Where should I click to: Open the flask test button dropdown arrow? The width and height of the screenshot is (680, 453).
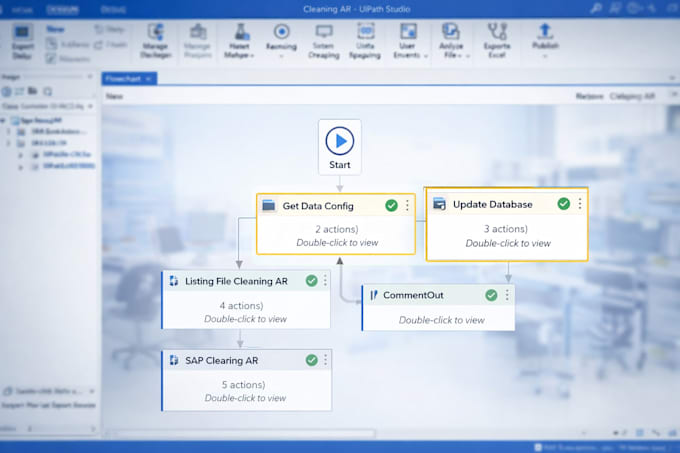click(252, 55)
